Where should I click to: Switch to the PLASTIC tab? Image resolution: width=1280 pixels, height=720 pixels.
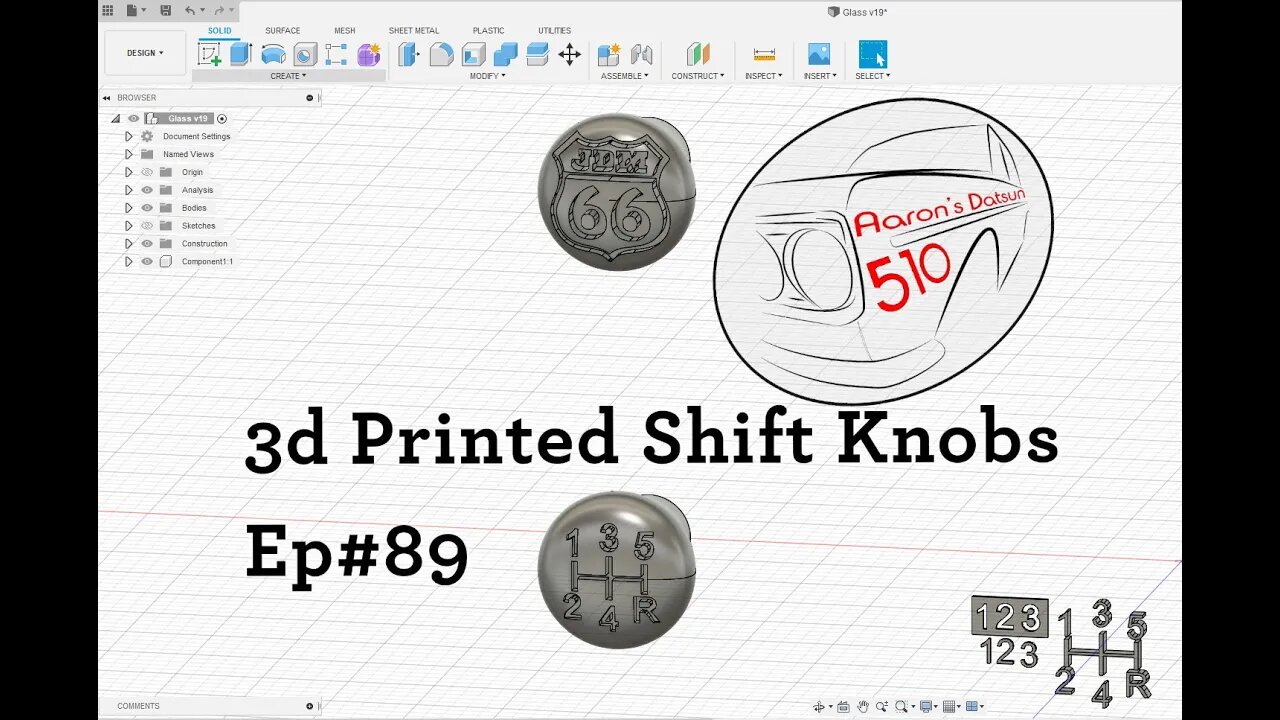tap(488, 31)
